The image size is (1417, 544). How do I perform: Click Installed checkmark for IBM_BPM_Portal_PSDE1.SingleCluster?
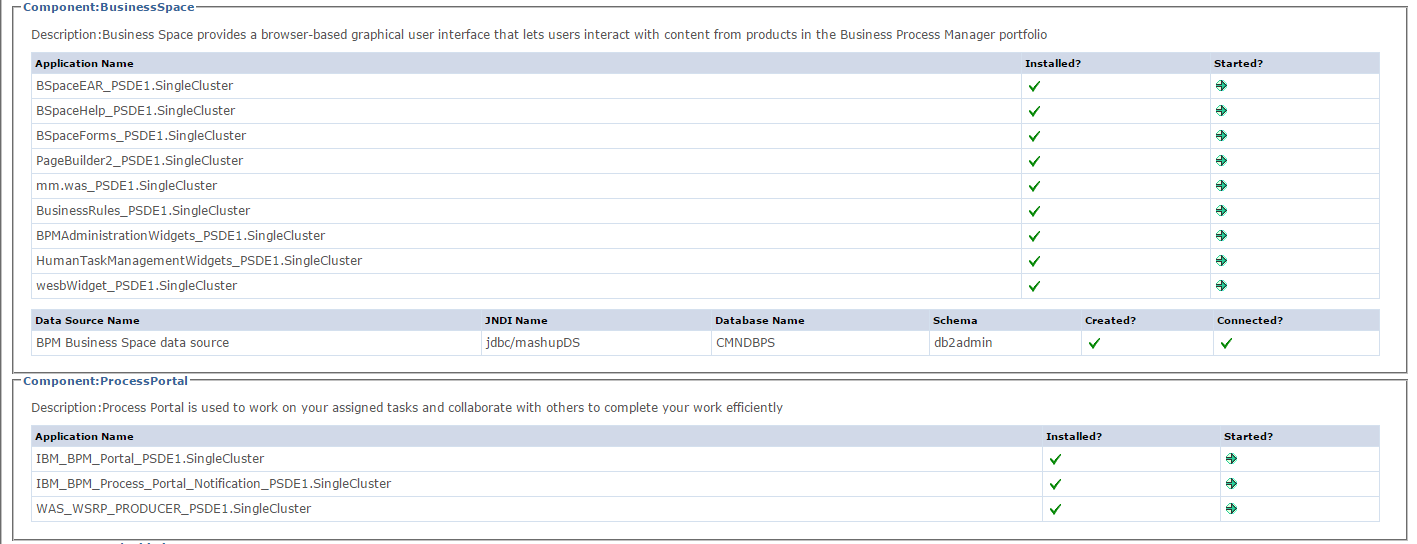[1055, 459]
